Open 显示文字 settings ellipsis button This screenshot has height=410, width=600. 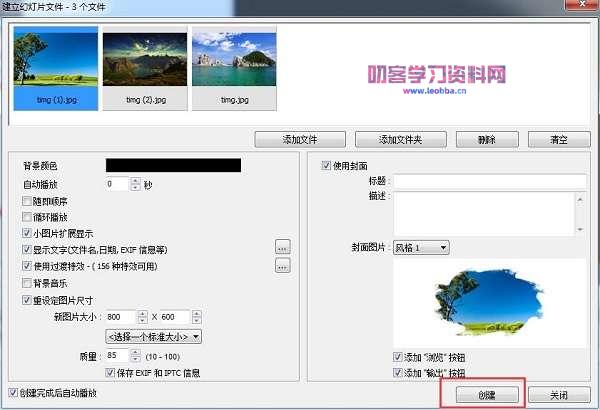point(283,247)
